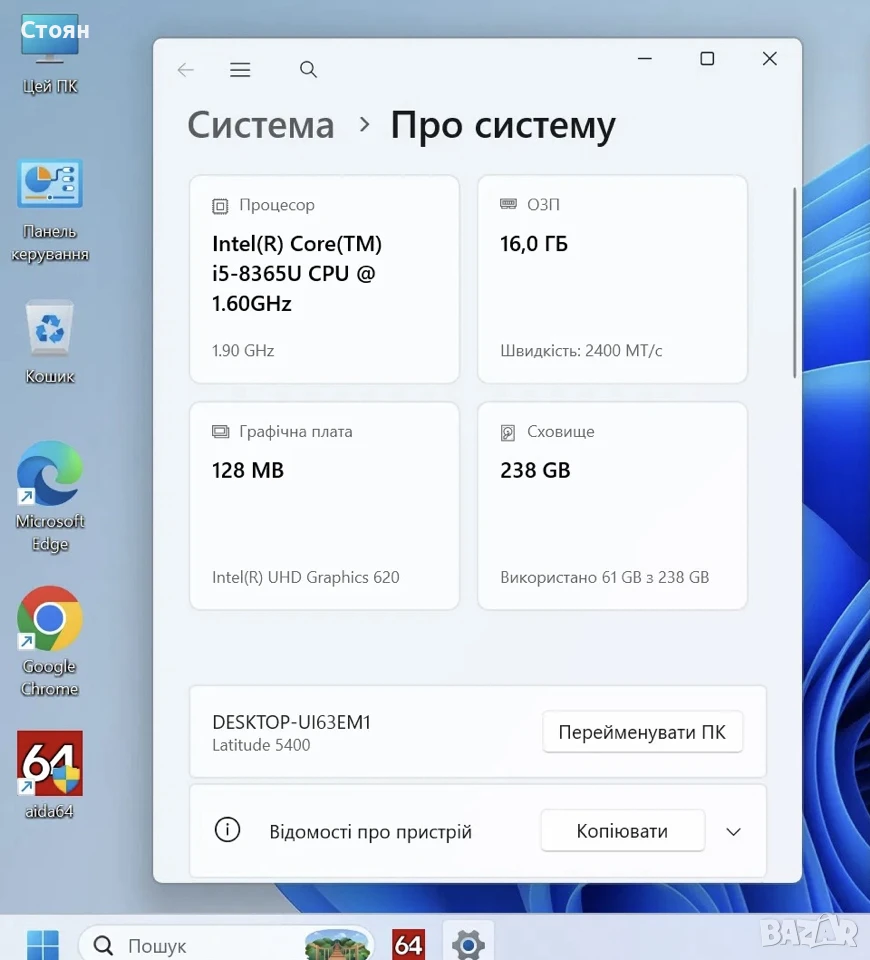Click the ОЗП memory icon
Image resolution: width=870 pixels, height=960 pixels.
pyautogui.click(x=508, y=204)
